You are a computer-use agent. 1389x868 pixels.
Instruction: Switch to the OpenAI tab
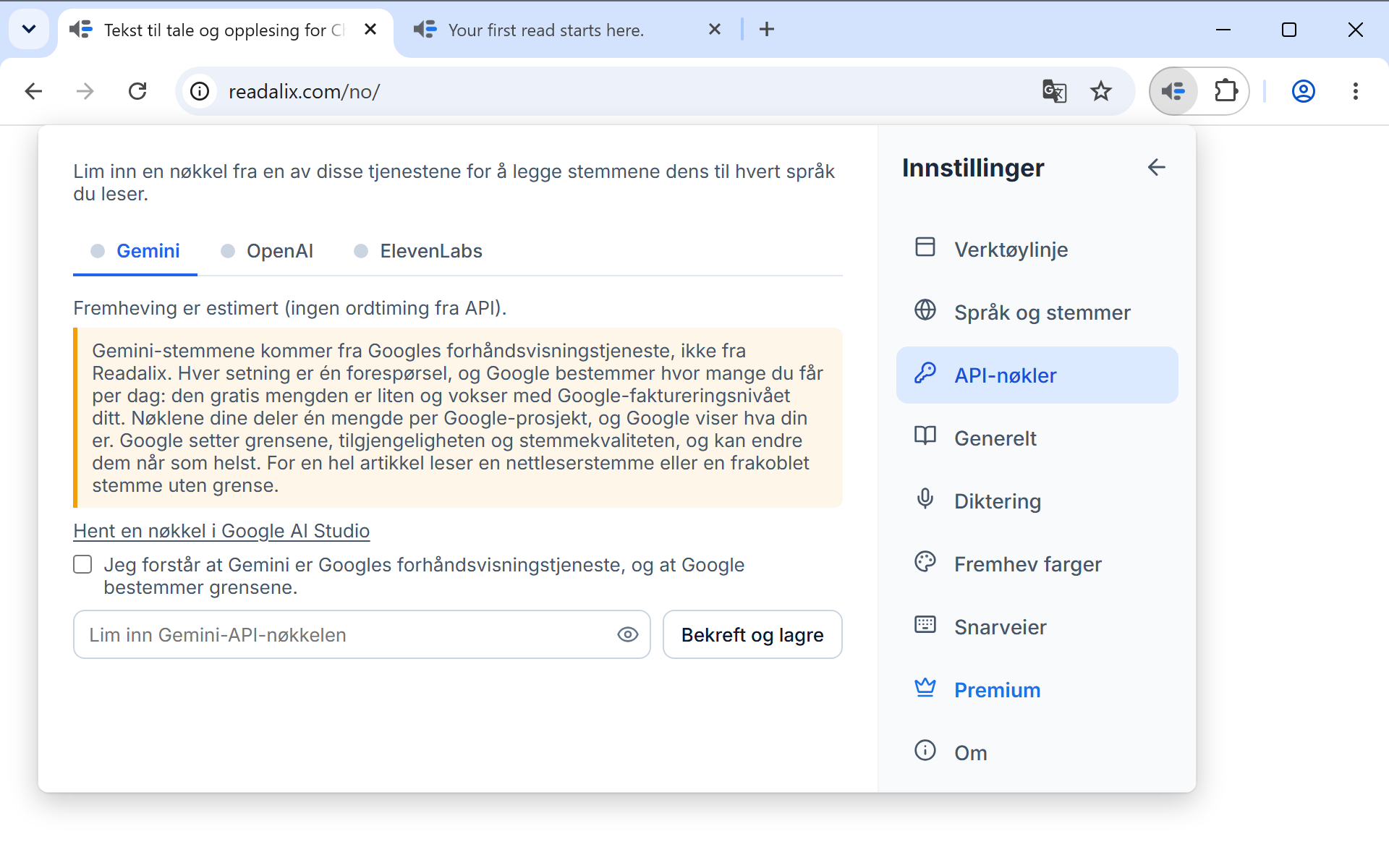pyautogui.click(x=267, y=251)
